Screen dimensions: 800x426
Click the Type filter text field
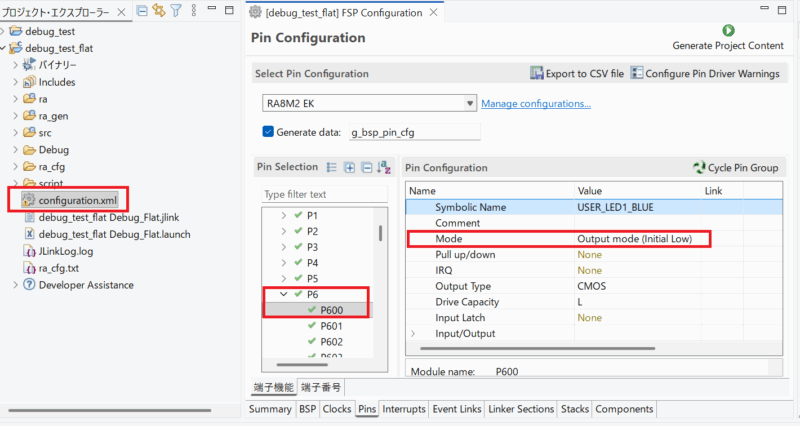point(324,194)
